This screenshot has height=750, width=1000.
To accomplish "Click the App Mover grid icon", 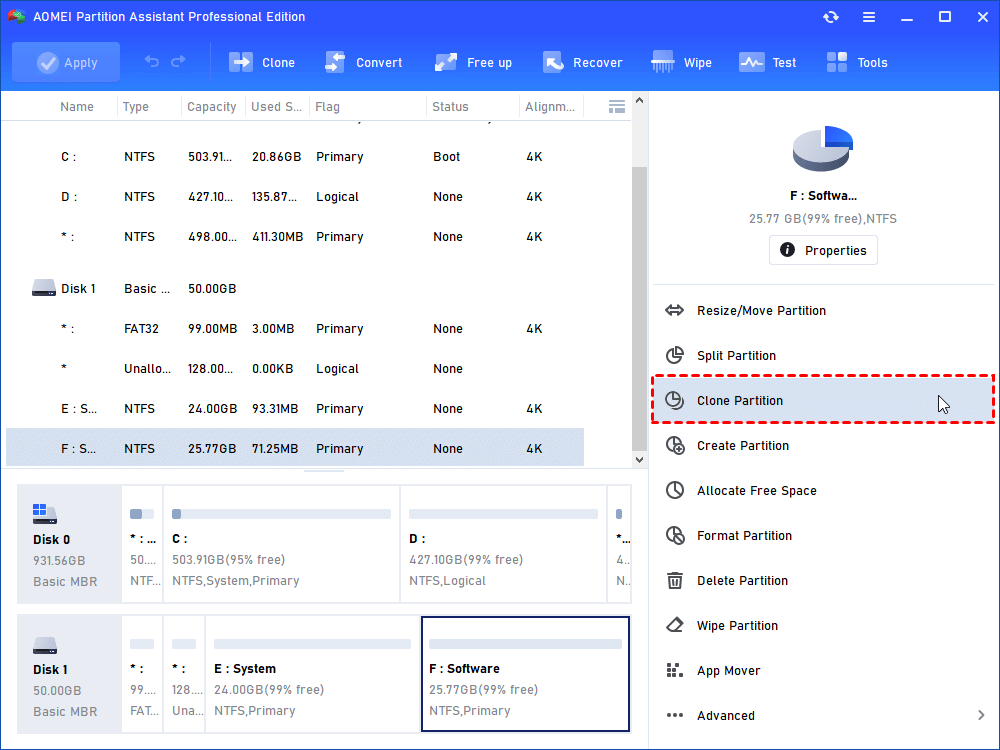I will tap(674, 670).
